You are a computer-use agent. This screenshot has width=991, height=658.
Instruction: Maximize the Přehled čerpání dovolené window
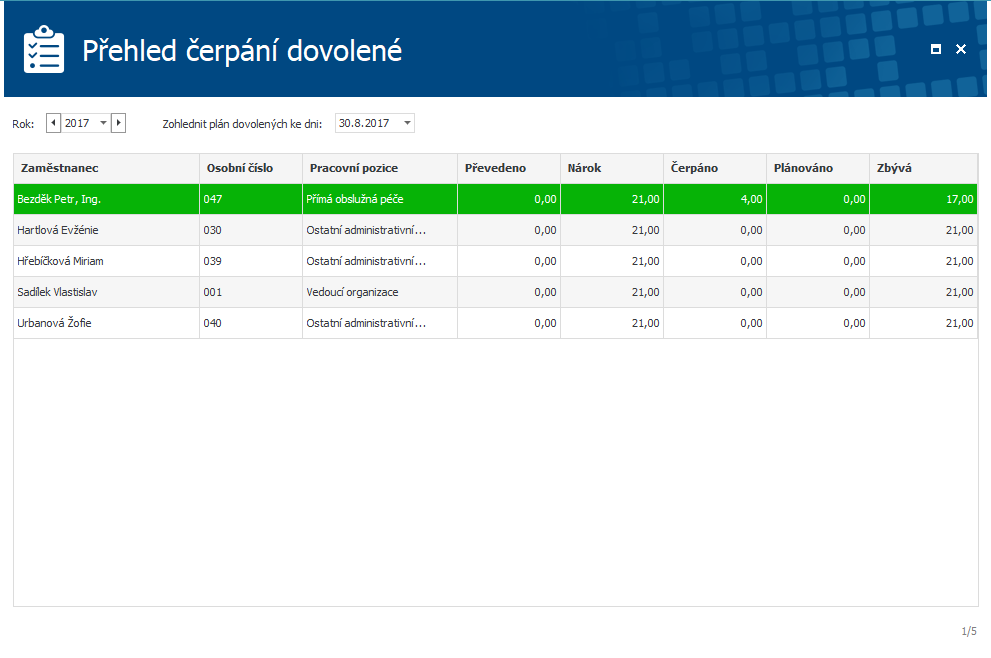tap(936, 49)
